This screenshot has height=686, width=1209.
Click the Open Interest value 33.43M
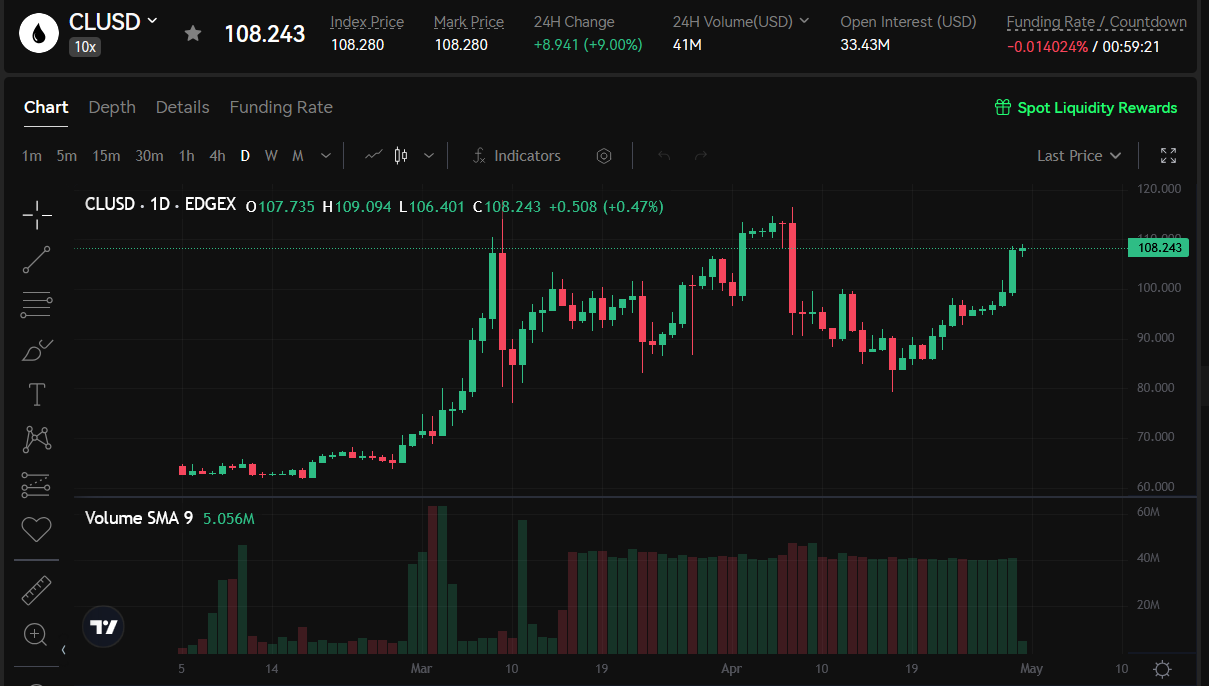[865, 45]
